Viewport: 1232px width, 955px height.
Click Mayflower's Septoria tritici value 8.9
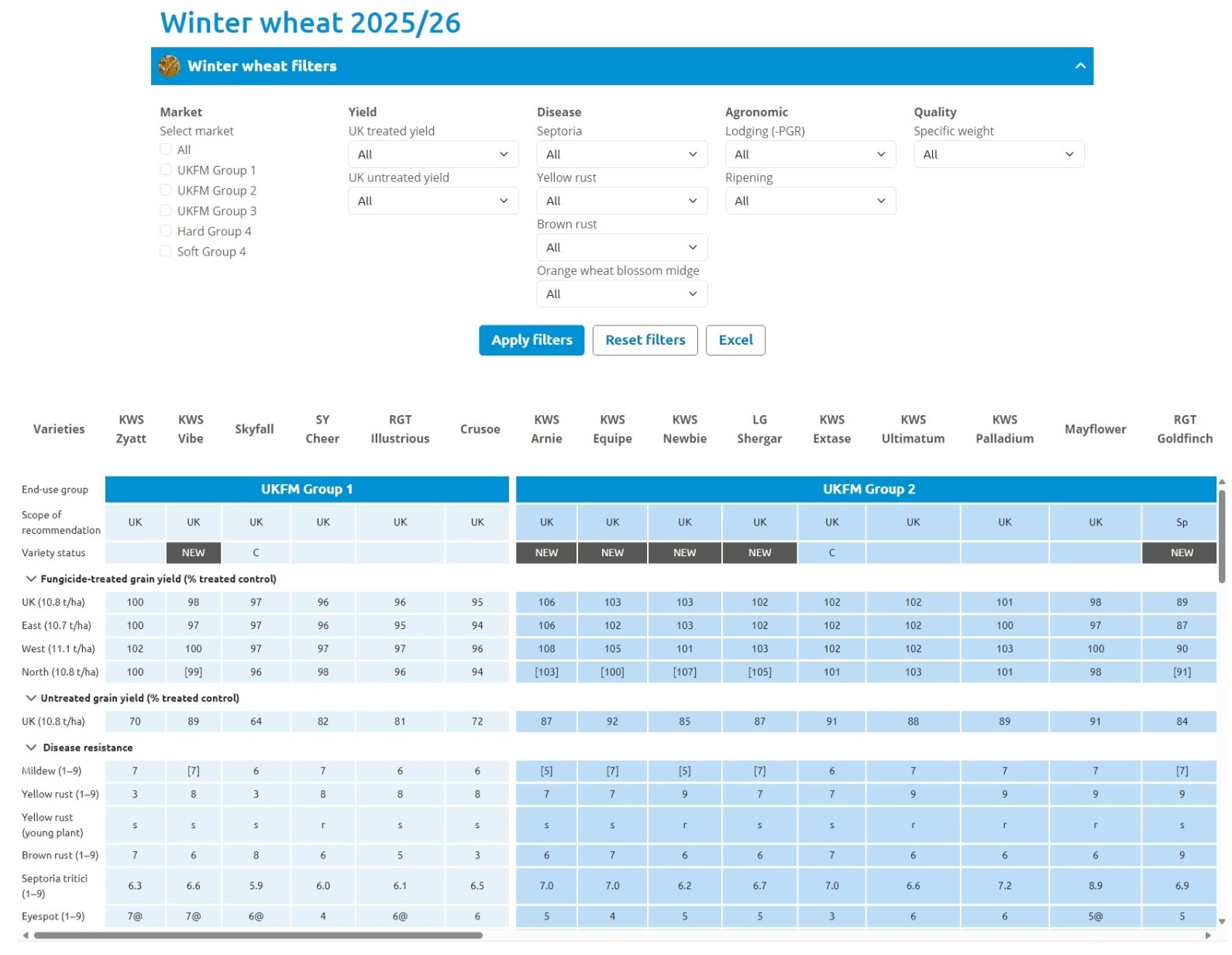(x=1095, y=885)
